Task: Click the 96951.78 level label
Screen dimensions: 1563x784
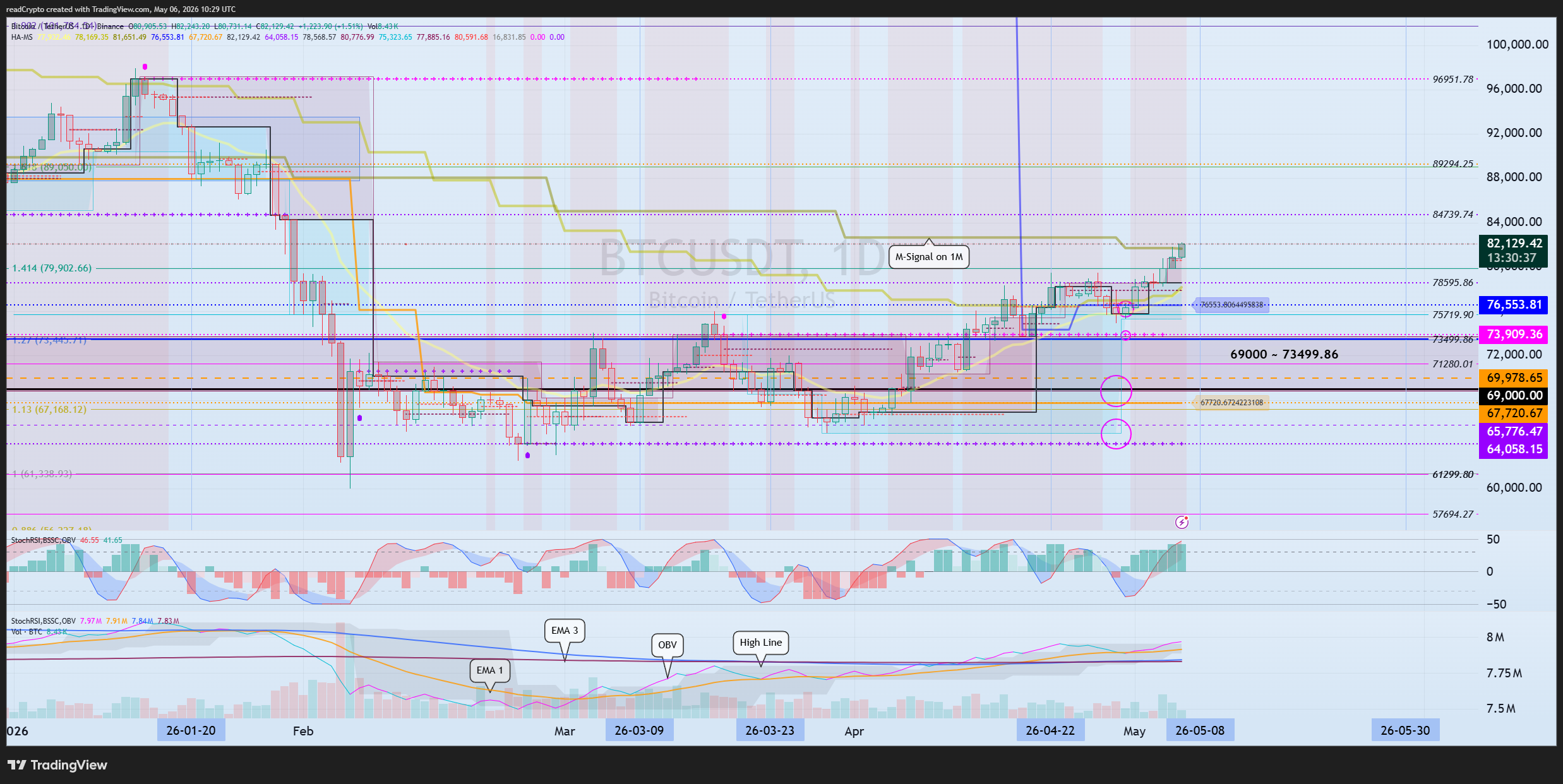Action: pos(1452,79)
